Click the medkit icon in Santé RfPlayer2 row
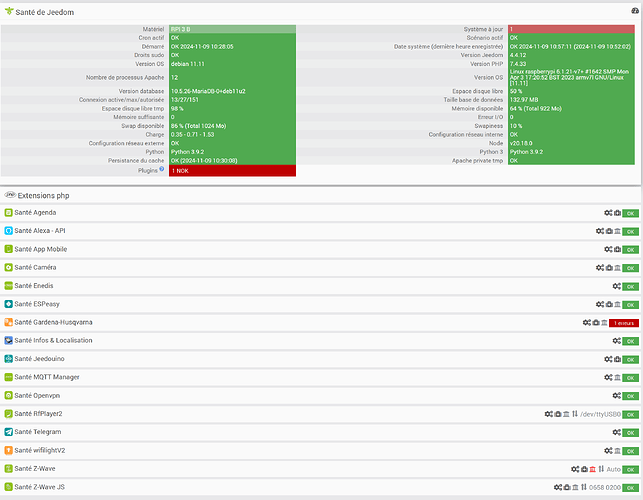 point(558,414)
